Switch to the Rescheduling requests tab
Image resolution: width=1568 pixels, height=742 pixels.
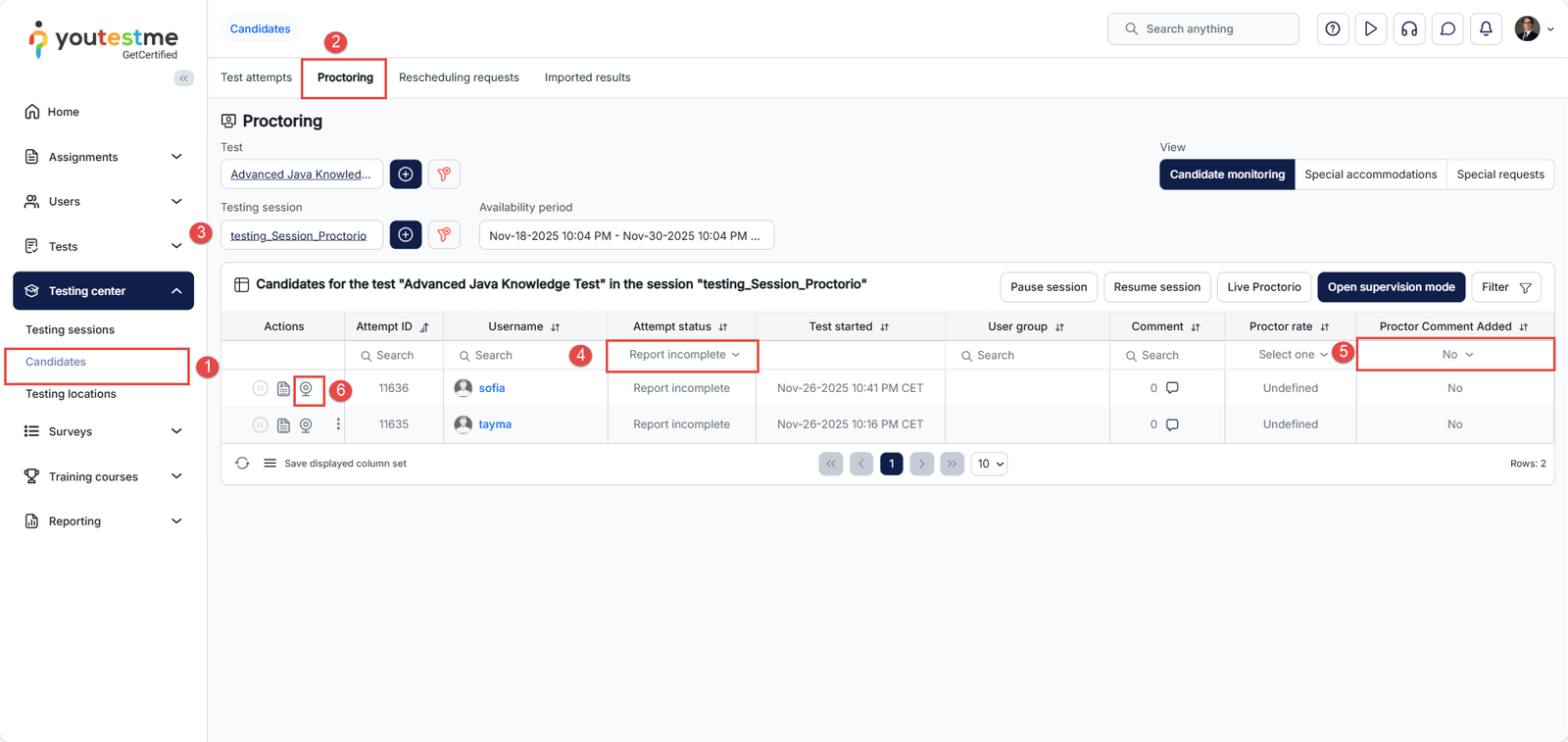point(459,77)
